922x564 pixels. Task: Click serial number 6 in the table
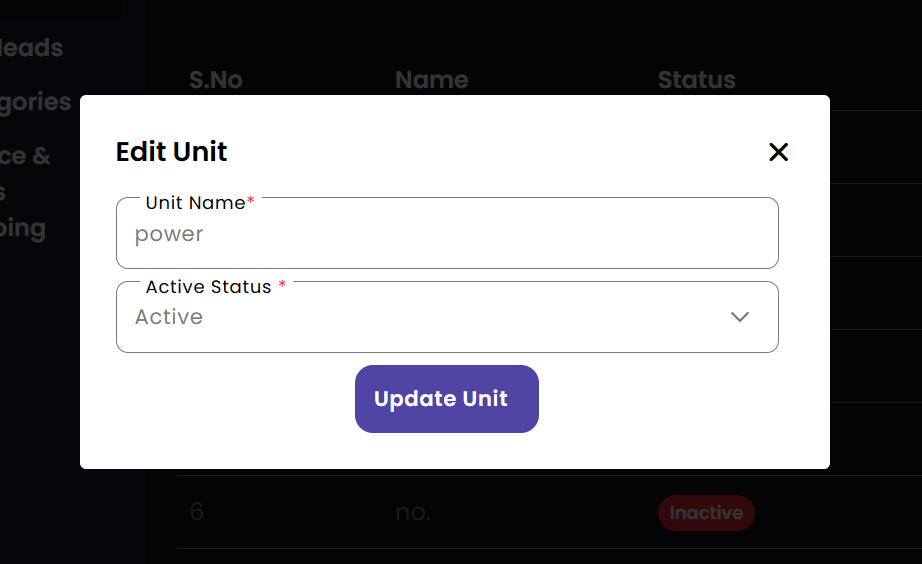click(196, 513)
